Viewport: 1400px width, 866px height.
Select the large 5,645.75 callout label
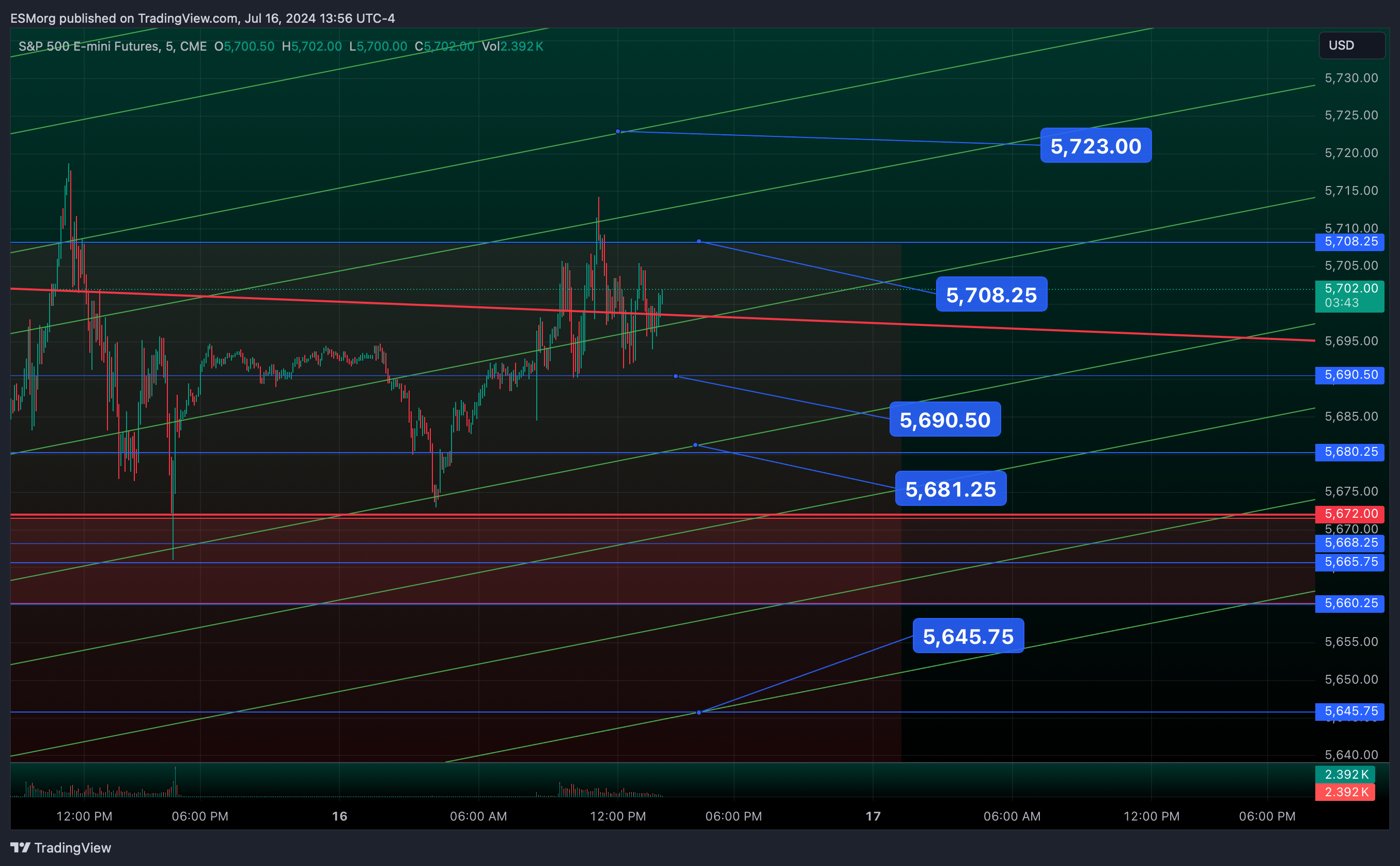coord(968,636)
